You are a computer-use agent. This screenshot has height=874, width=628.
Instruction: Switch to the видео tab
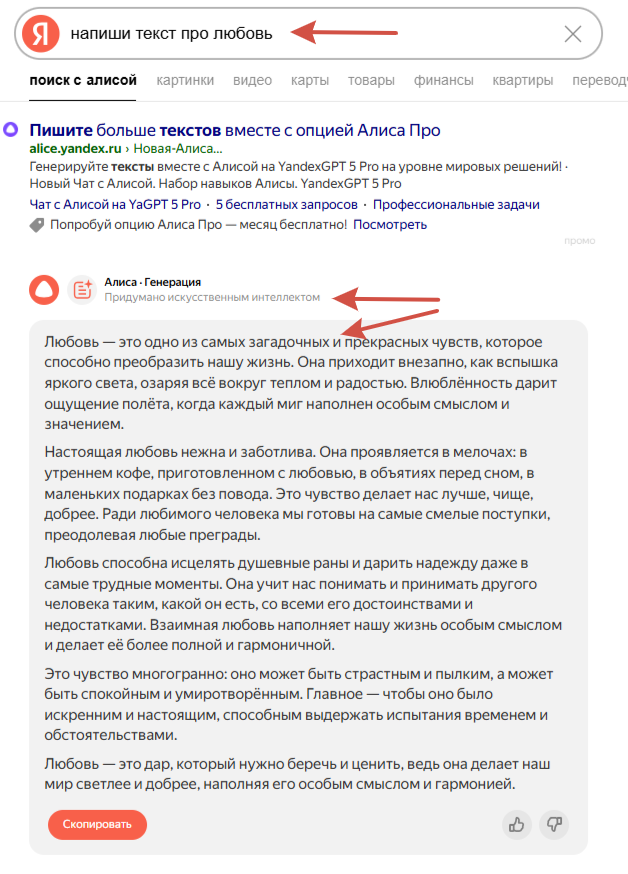click(x=252, y=80)
